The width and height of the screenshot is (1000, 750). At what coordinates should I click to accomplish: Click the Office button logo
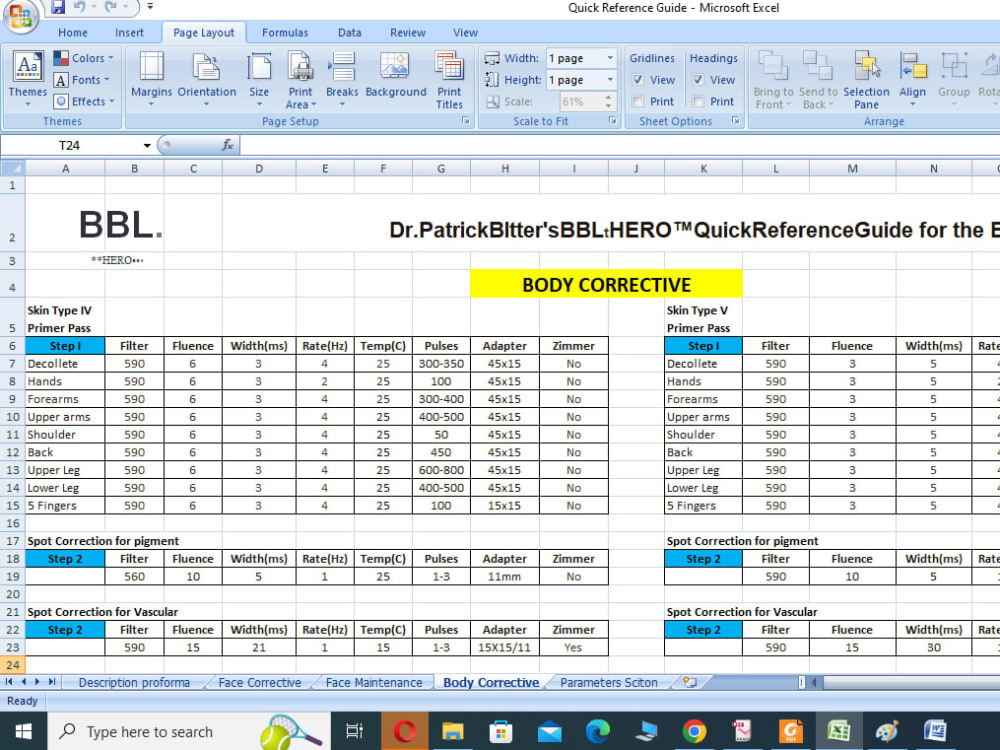[x=20, y=15]
